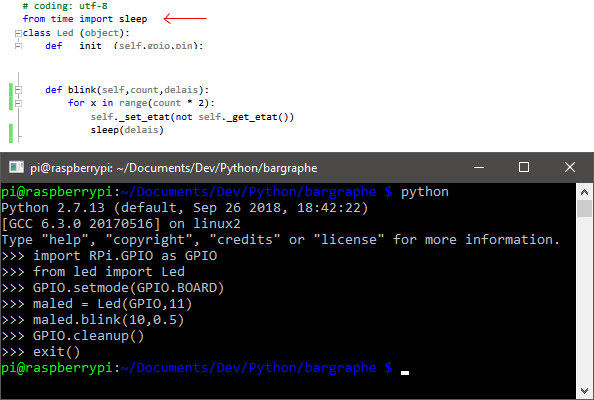Minimize the raspberrypi terminal window

tap(479, 167)
